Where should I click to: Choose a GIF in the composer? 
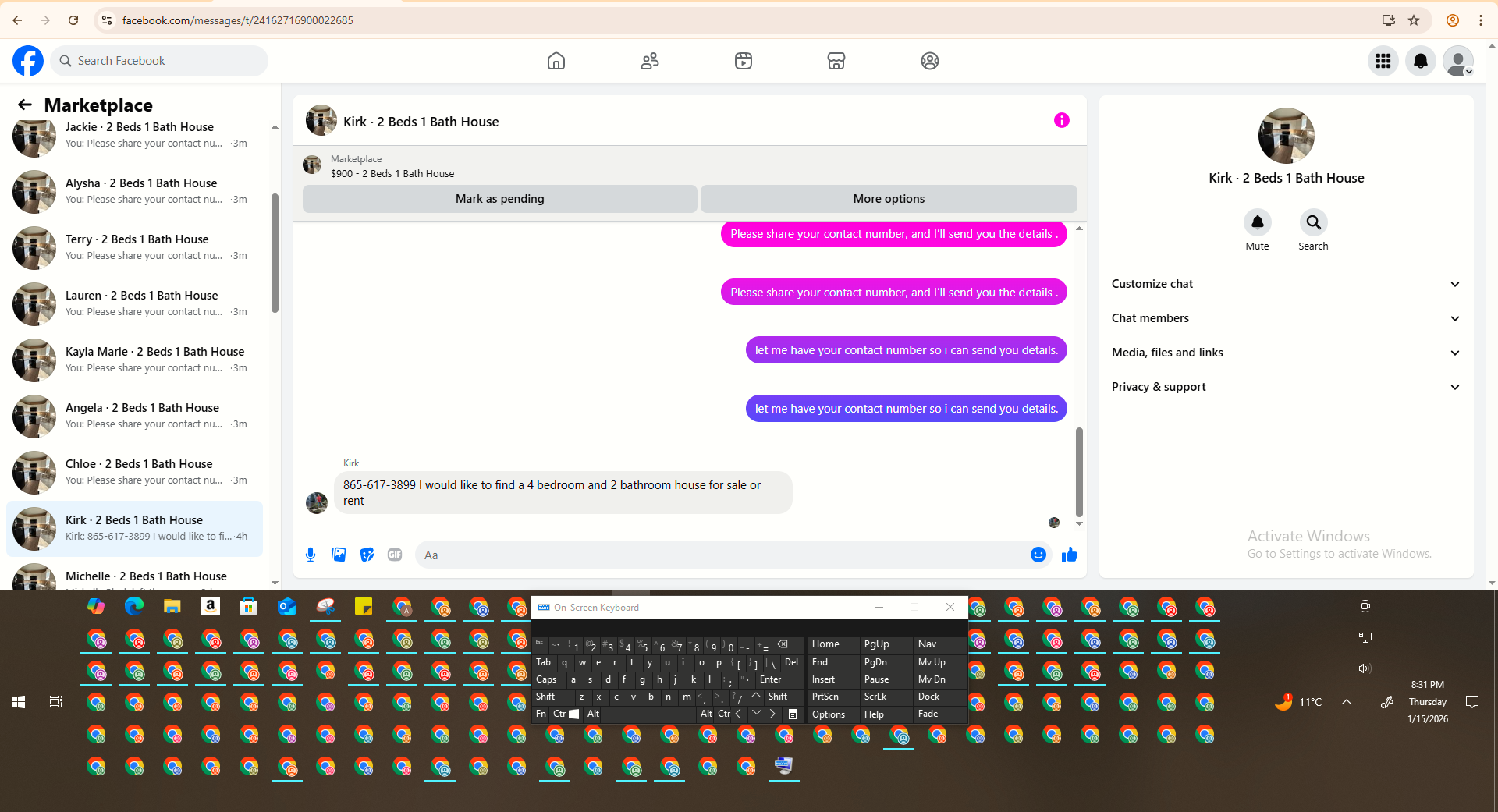395,555
